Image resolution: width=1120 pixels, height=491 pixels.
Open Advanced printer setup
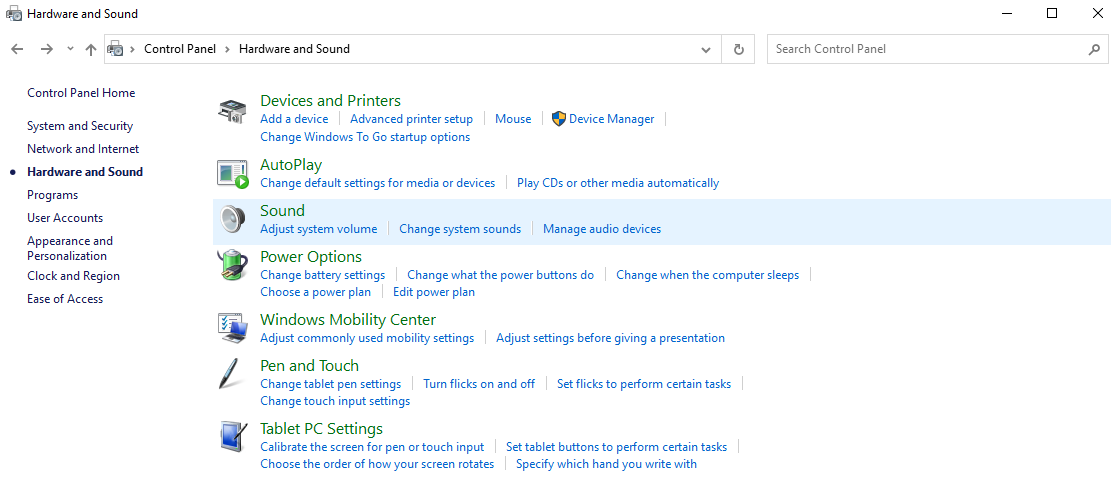411,119
